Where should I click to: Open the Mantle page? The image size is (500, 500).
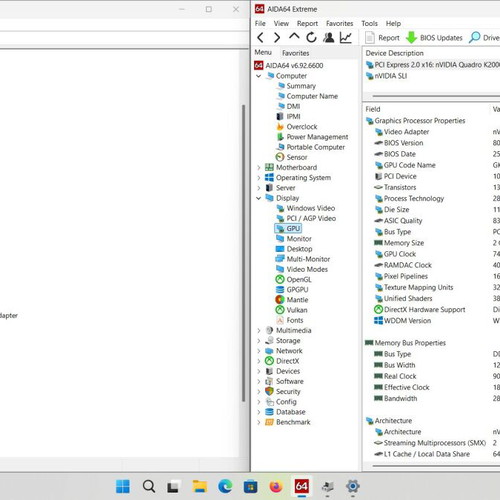(292, 300)
